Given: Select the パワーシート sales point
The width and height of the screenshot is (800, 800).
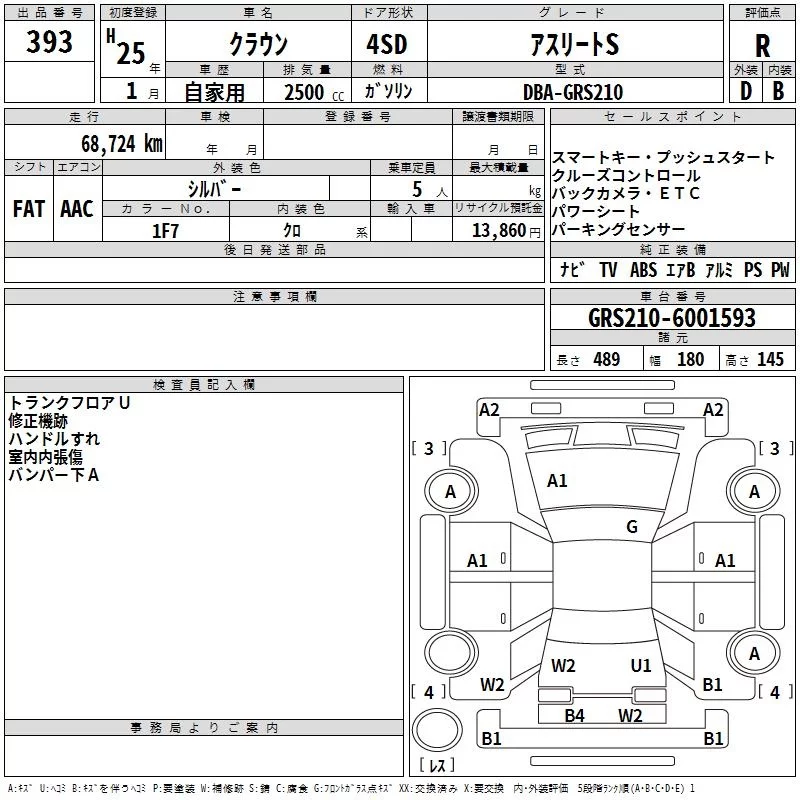Looking at the screenshot, I should (596, 211).
